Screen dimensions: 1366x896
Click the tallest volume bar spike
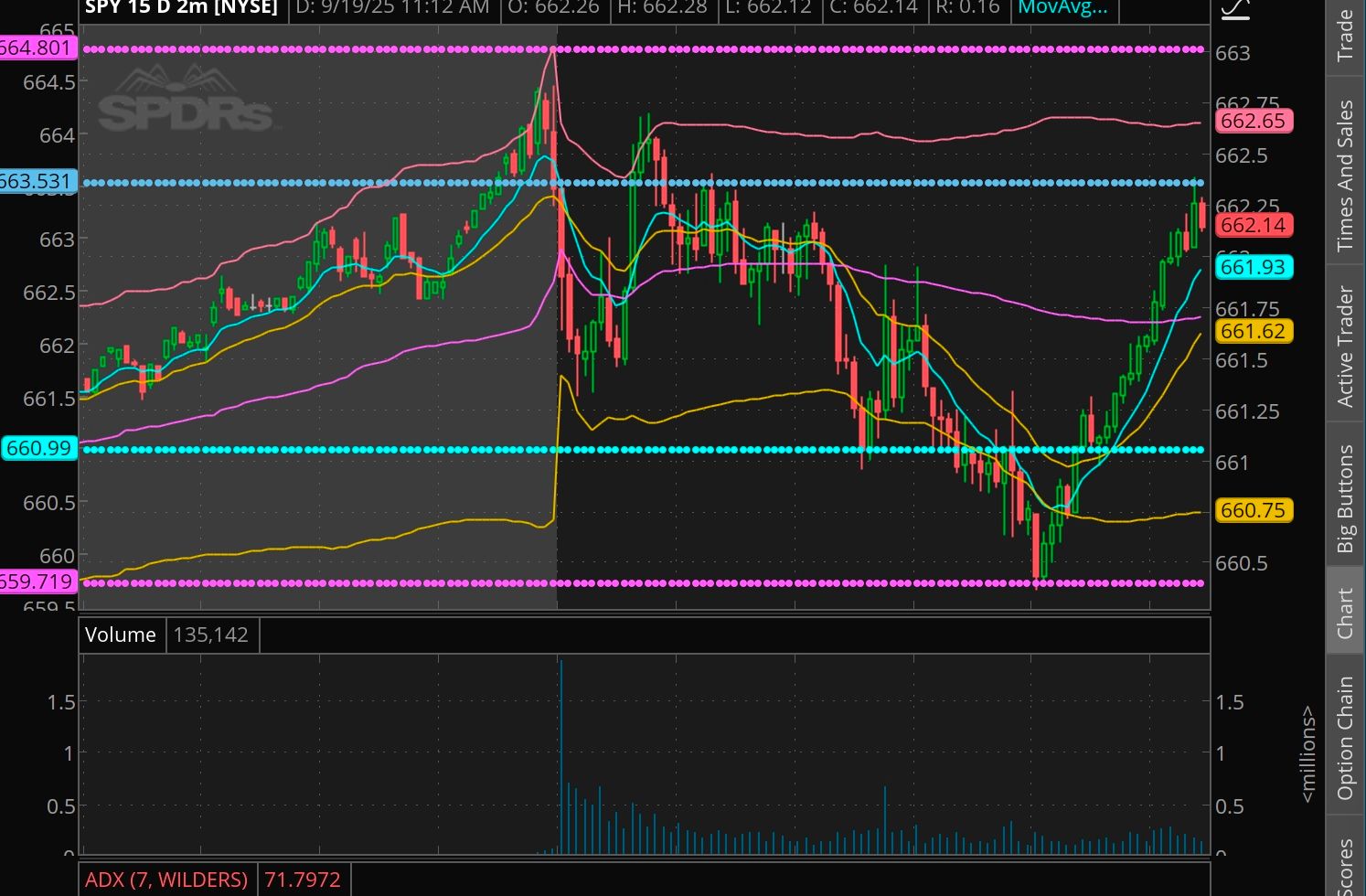tap(560, 757)
